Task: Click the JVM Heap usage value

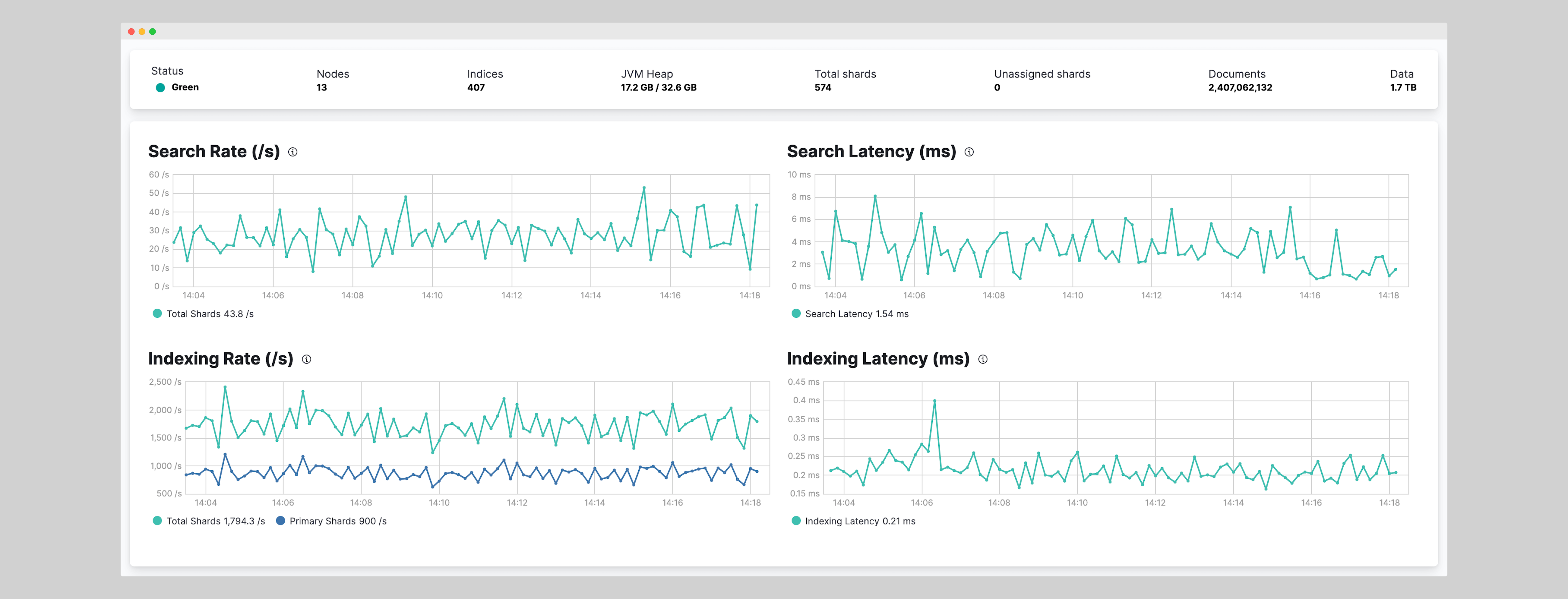Action: coord(659,88)
